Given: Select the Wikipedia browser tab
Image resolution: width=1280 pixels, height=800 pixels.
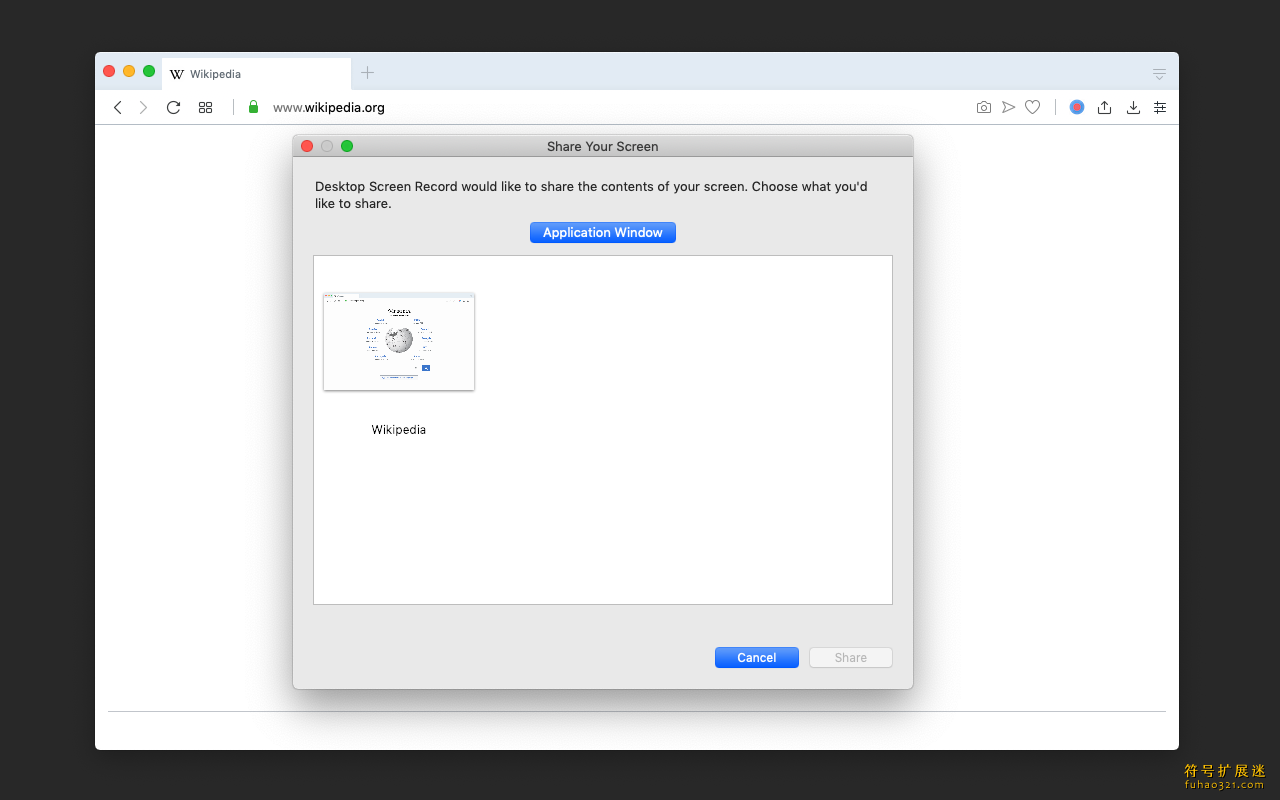Looking at the screenshot, I should pyautogui.click(x=256, y=74).
